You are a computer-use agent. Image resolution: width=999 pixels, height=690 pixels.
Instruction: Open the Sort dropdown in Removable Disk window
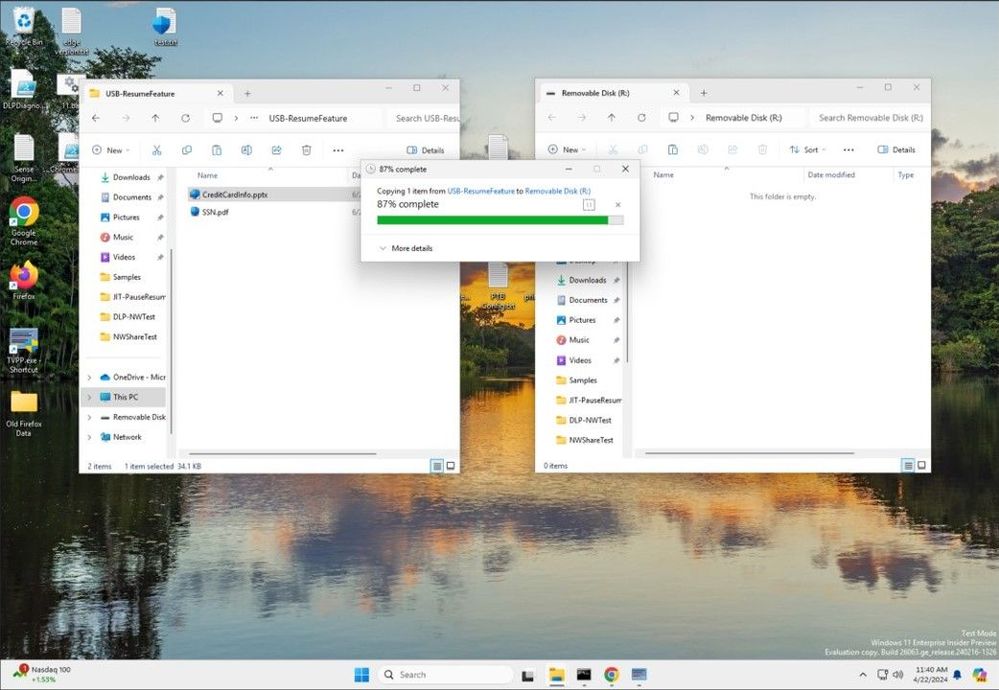click(807, 150)
